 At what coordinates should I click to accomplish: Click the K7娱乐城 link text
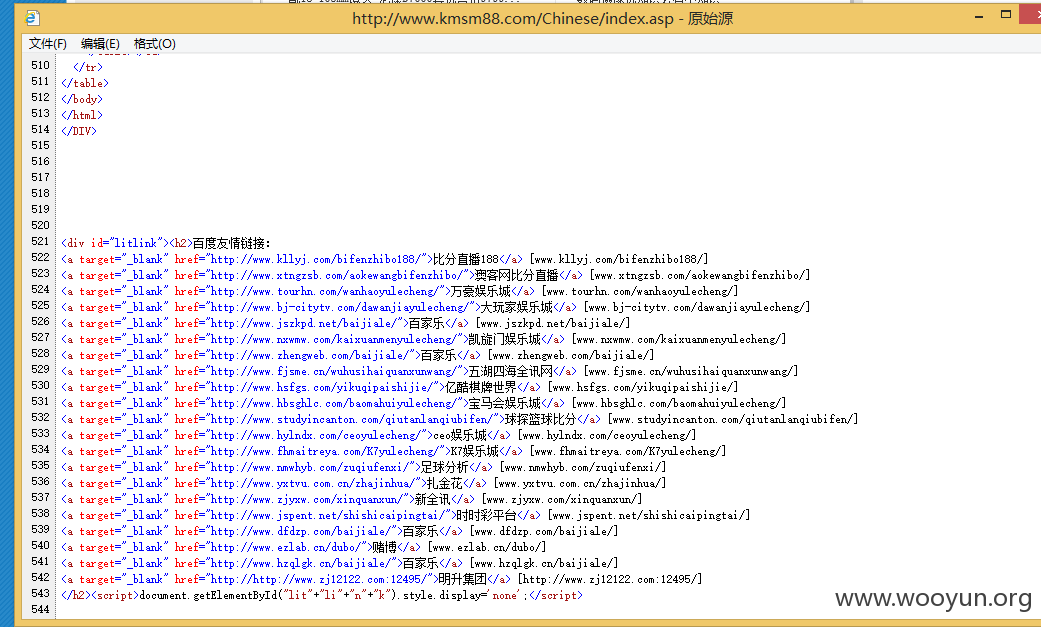(x=475, y=451)
